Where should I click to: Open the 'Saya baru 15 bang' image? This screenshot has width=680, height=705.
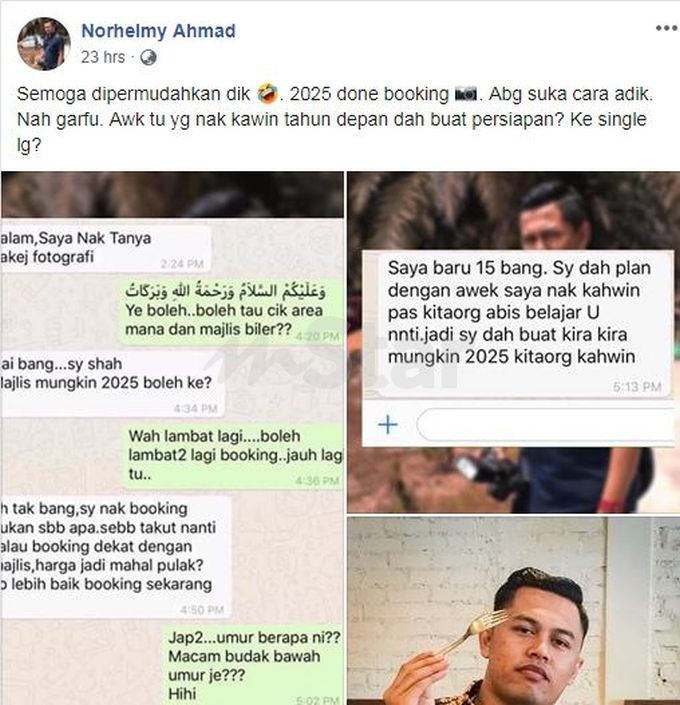click(x=514, y=342)
